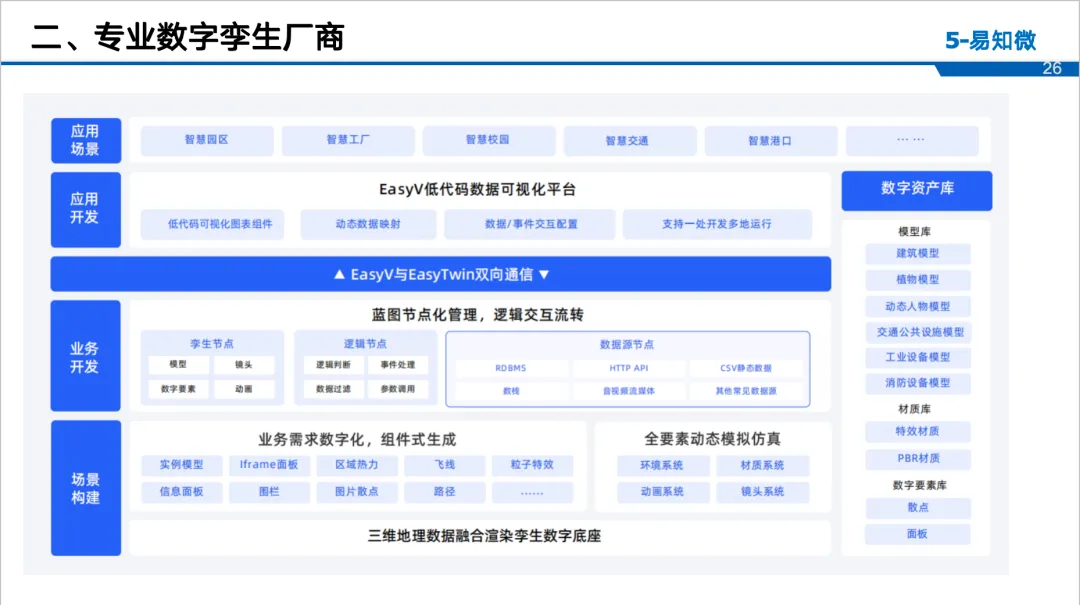Click the 应用开发 blue label block

pos(85,209)
